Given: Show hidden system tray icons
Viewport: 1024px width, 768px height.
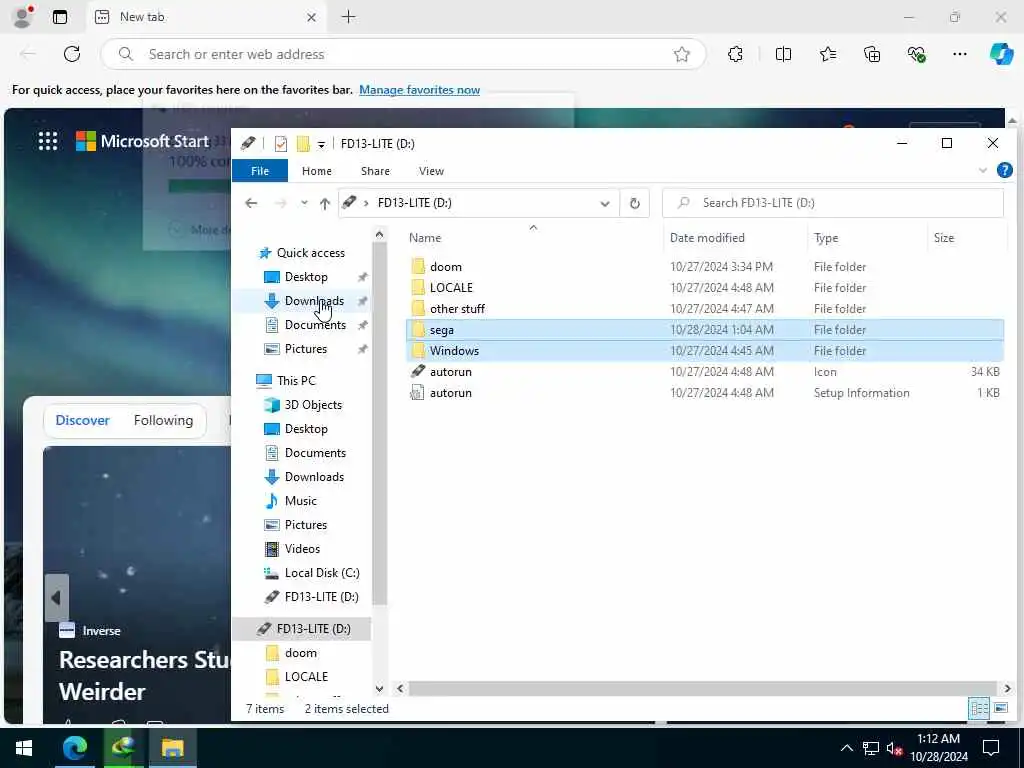Looking at the screenshot, I should pyautogui.click(x=846, y=748).
